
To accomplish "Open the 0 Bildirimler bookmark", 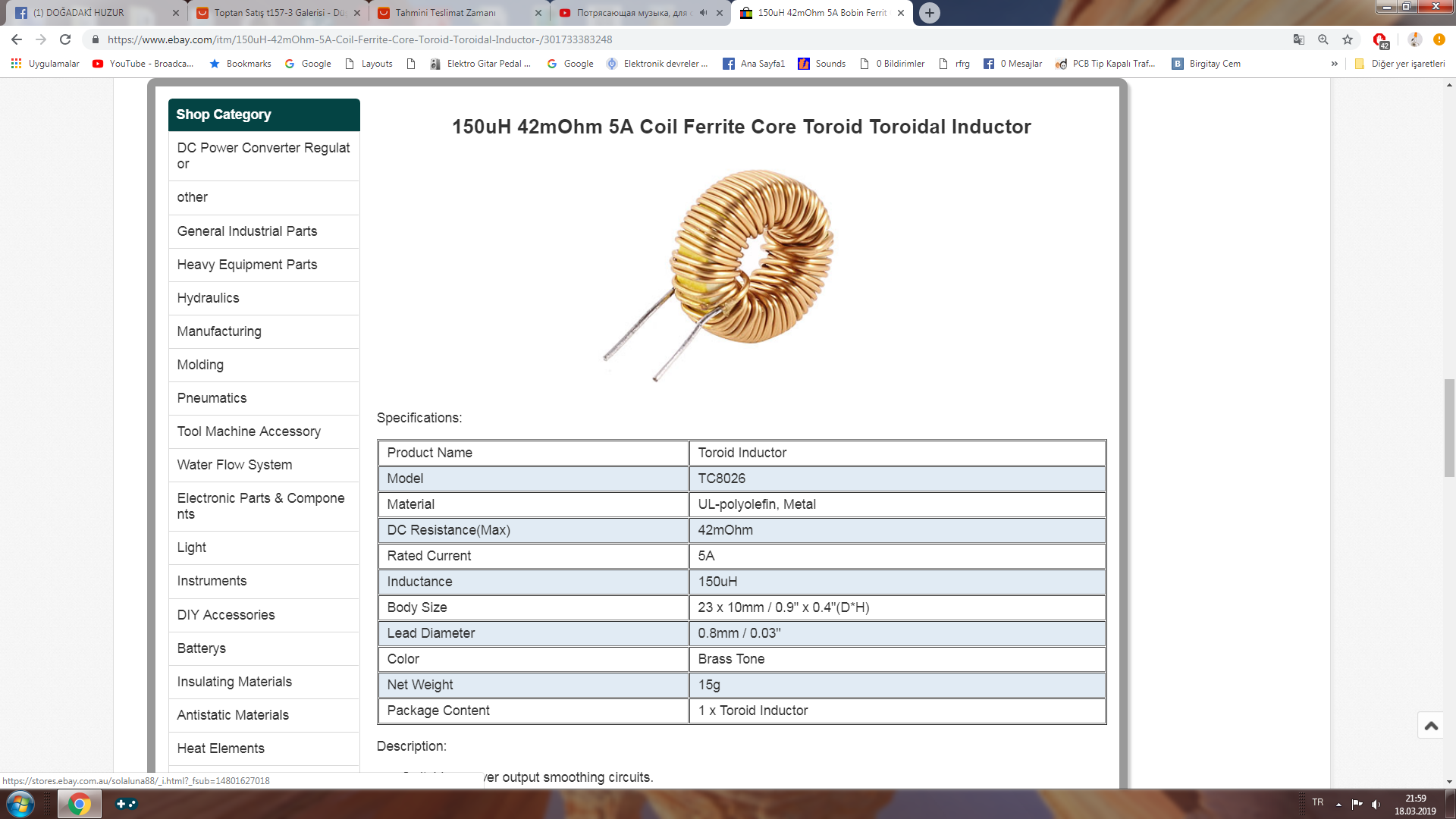I will (893, 64).
